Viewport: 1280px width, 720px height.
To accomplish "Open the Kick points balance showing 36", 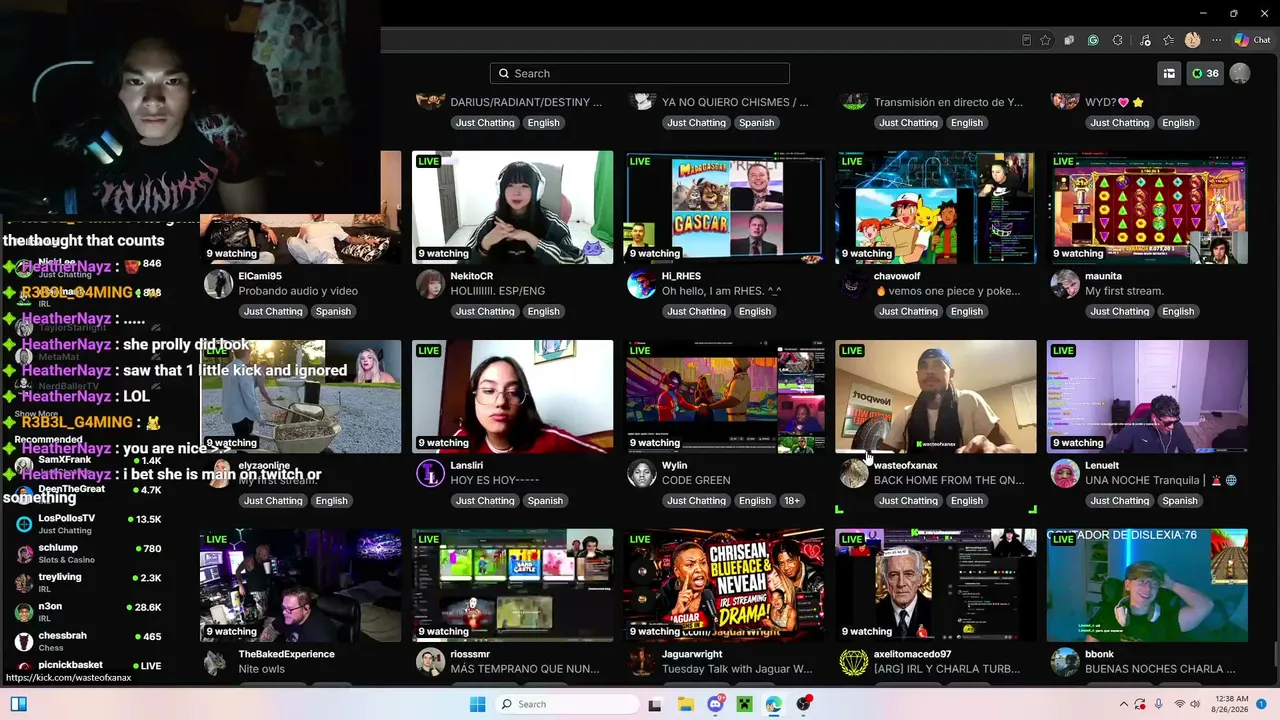I will point(1205,73).
